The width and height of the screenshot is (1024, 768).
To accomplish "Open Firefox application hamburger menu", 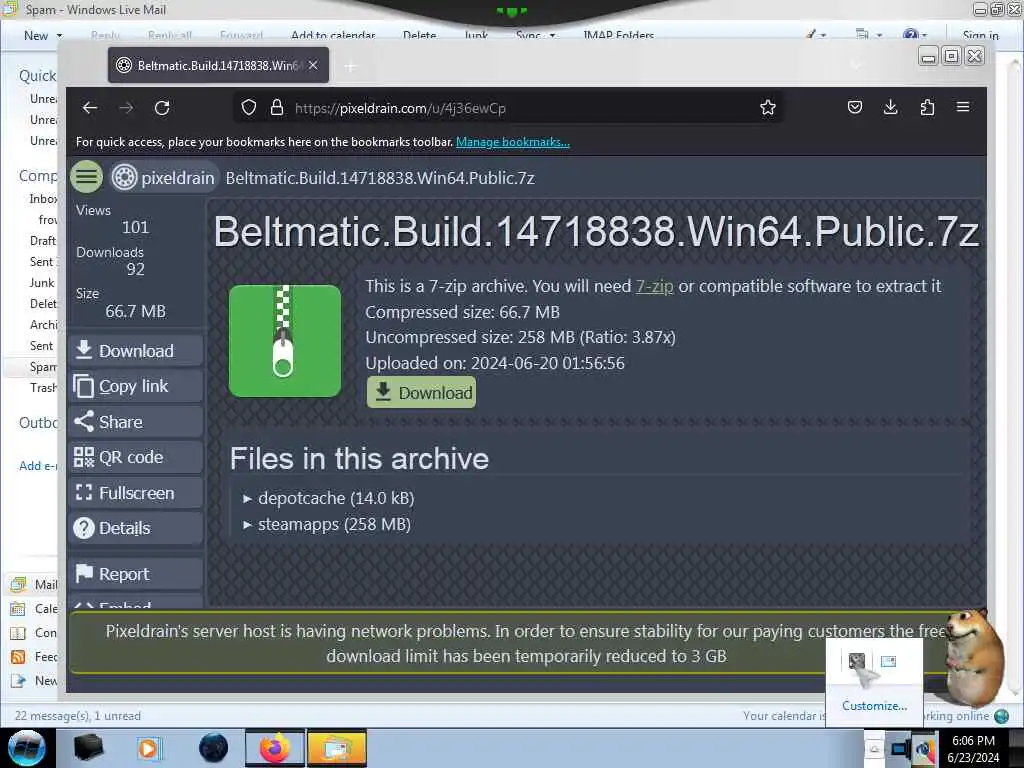I will click(963, 107).
